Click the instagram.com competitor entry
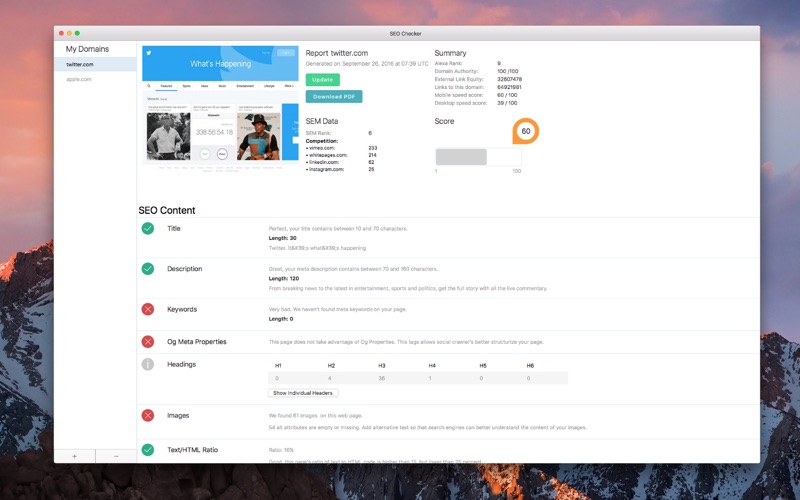 (x=325, y=169)
